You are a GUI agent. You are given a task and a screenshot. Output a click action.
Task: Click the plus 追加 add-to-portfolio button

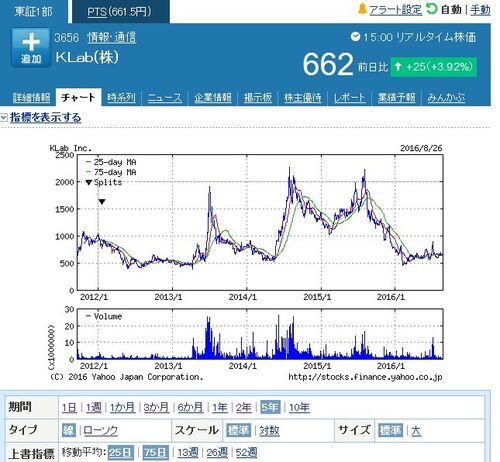click(31, 48)
